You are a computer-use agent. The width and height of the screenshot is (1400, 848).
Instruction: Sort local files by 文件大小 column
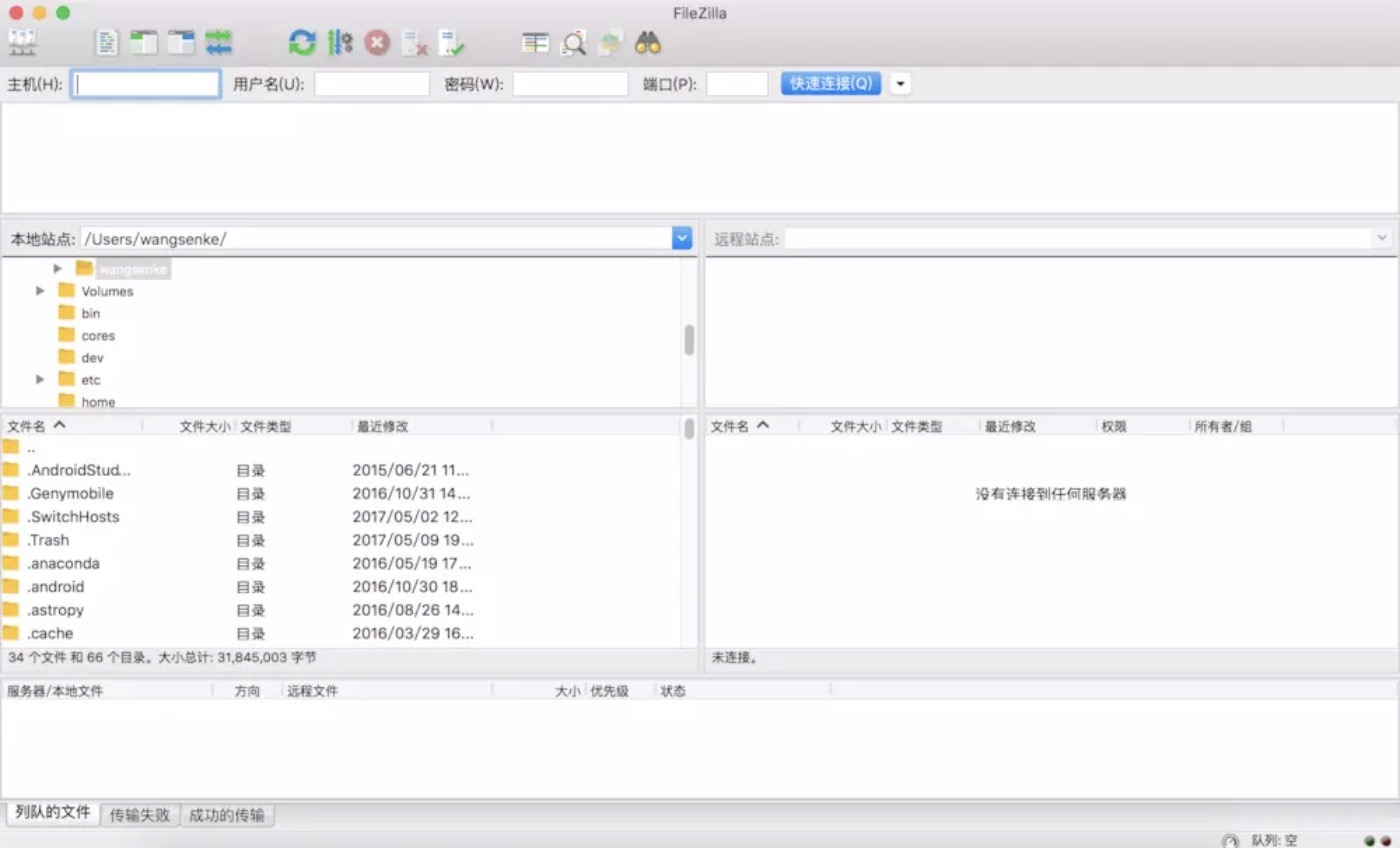click(205, 426)
